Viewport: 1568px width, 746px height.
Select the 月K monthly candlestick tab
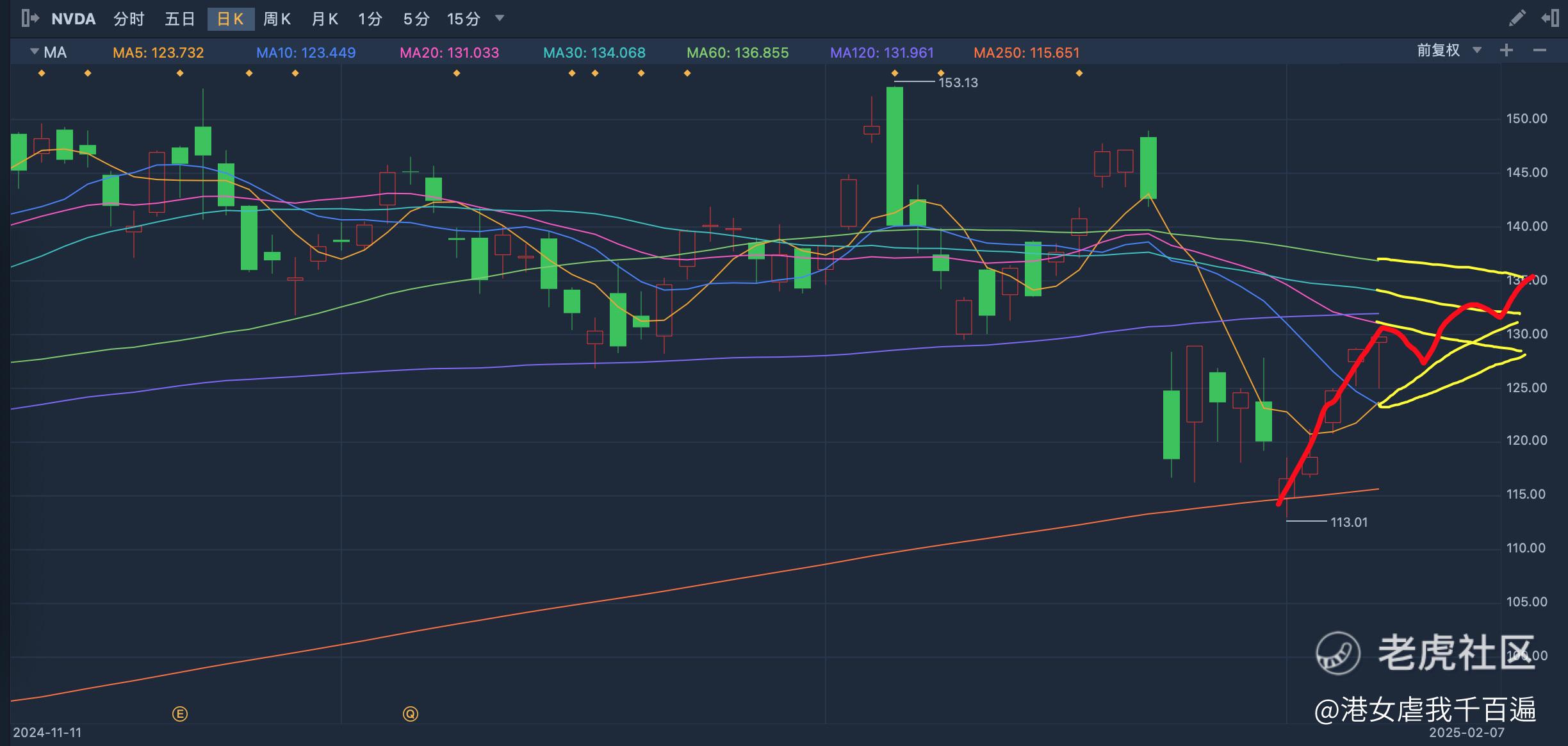point(325,19)
